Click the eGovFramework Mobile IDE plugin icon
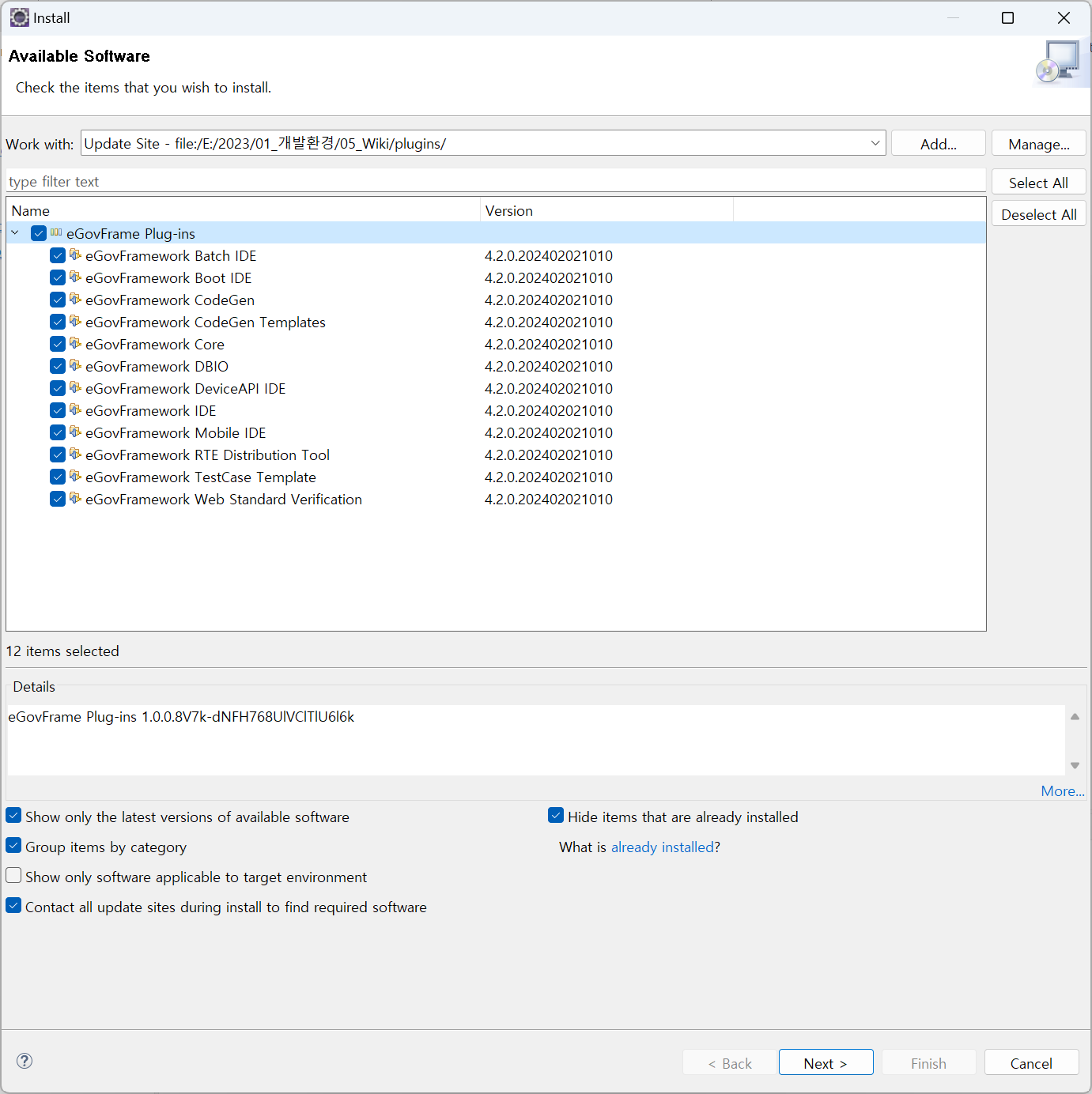The width and height of the screenshot is (1092, 1094). (75, 432)
